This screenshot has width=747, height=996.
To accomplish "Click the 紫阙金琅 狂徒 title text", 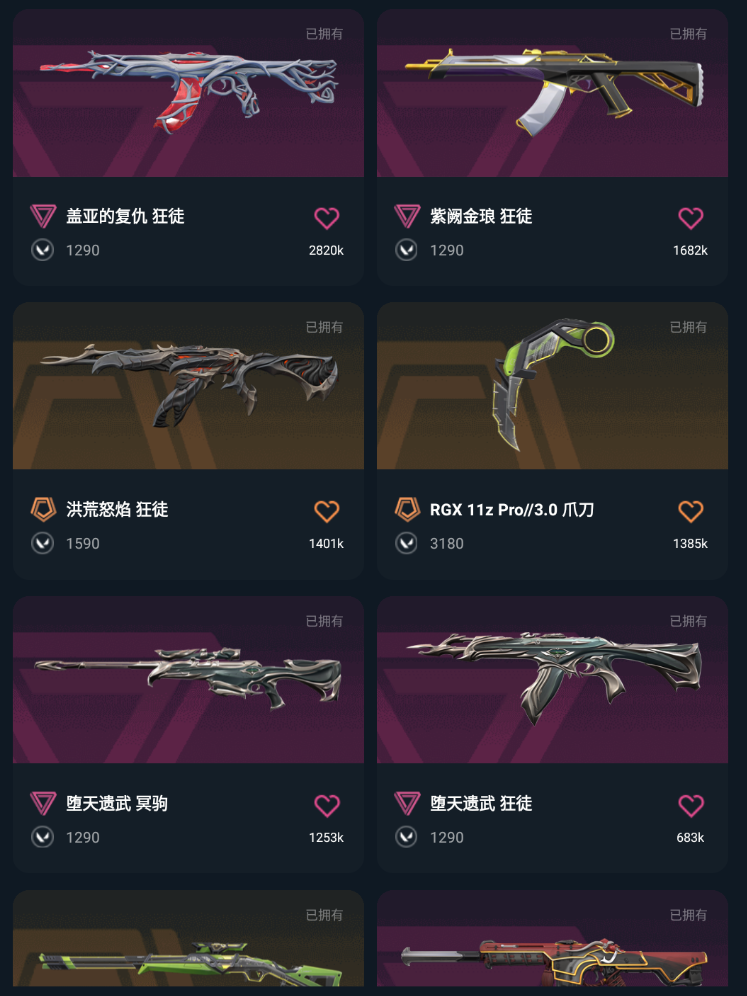I will [x=481, y=216].
